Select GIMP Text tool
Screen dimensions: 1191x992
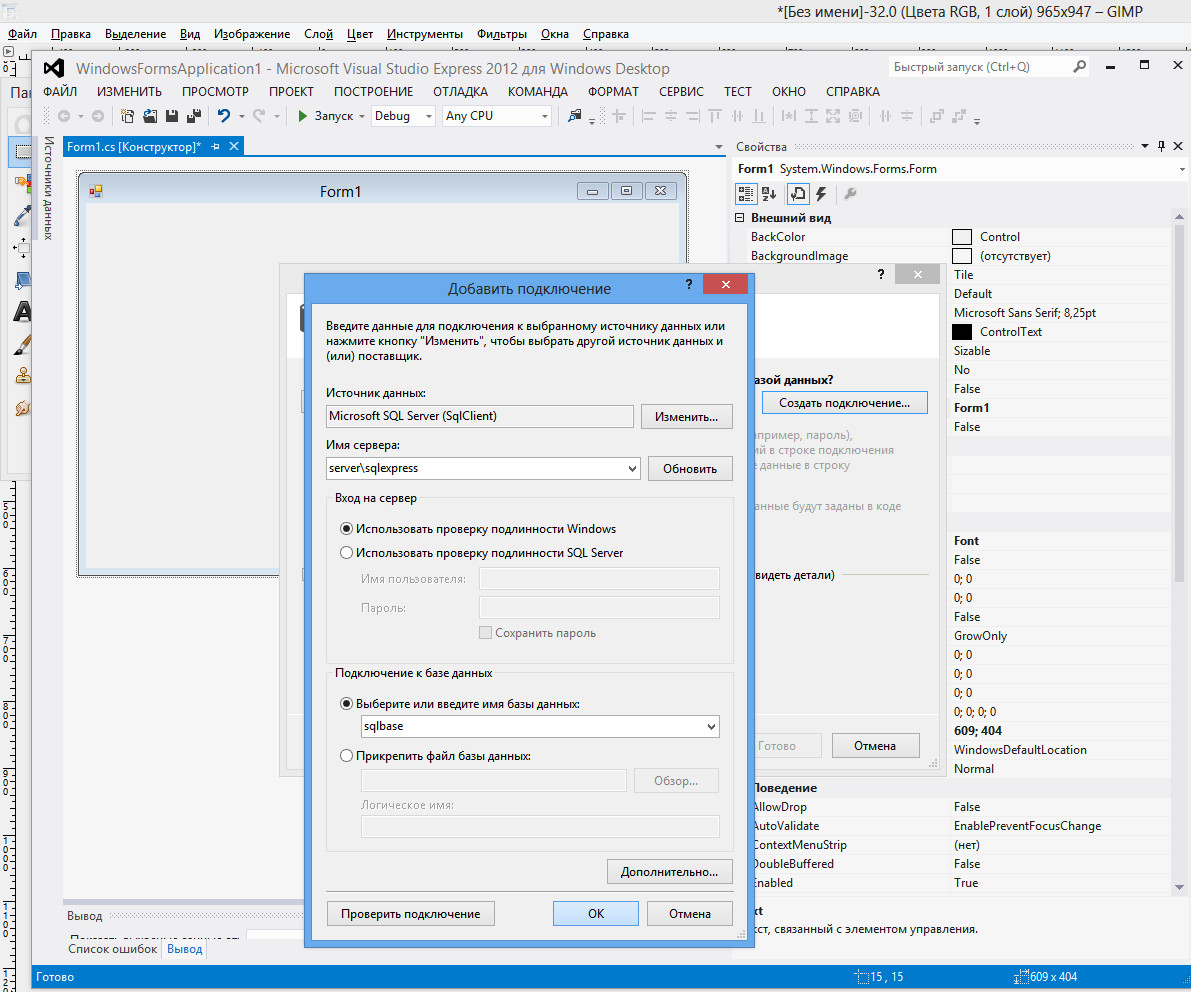pyautogui.click(x=22, y=312)
